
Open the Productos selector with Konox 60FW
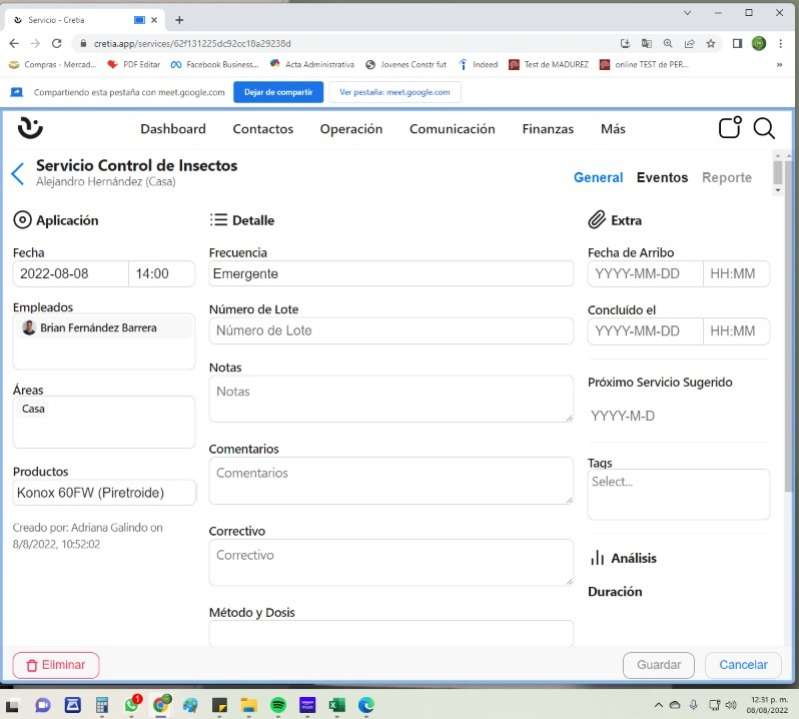coord(104,493)
